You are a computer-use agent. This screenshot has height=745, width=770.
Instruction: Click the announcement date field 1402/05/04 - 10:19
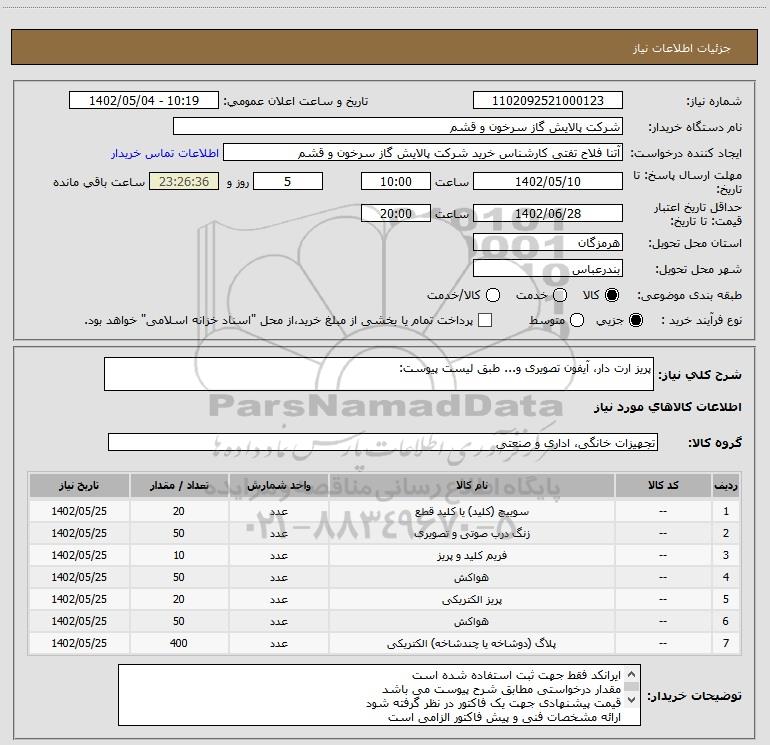[143, 101]
